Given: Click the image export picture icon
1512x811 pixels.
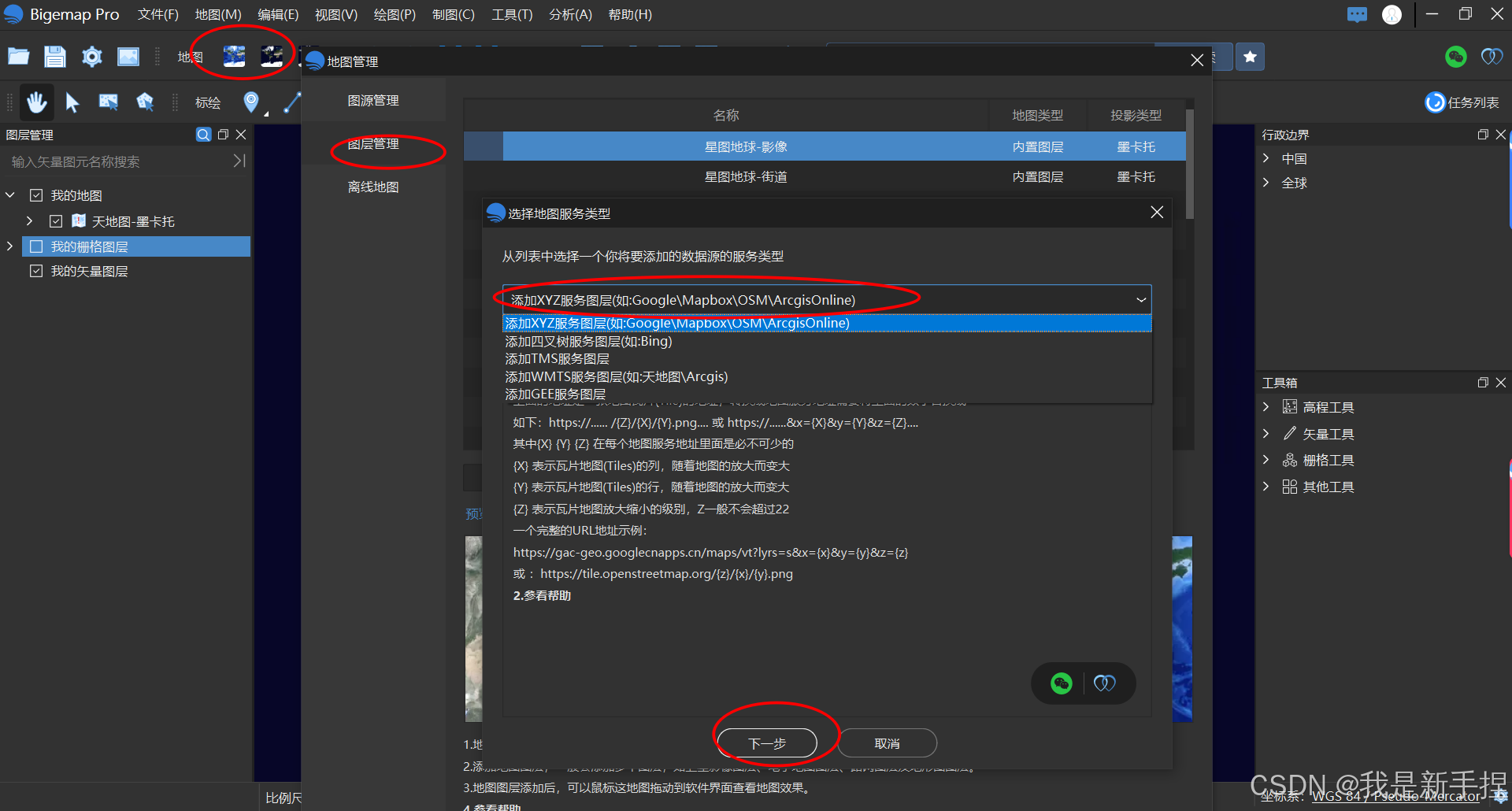Looking at the screenshot, I should click(x=128, y=56).
